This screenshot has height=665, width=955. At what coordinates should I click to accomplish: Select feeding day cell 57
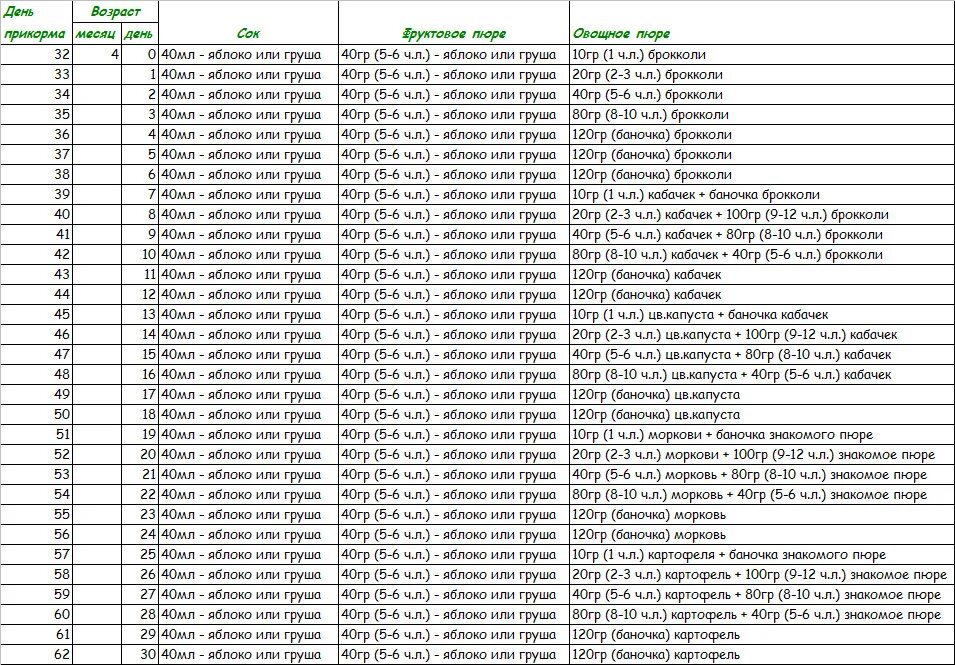(x=37, y=555)
